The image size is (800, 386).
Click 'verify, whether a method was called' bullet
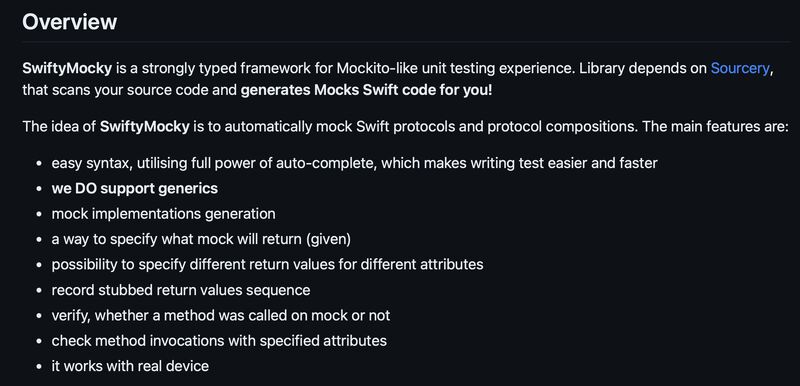pos(220,316)
